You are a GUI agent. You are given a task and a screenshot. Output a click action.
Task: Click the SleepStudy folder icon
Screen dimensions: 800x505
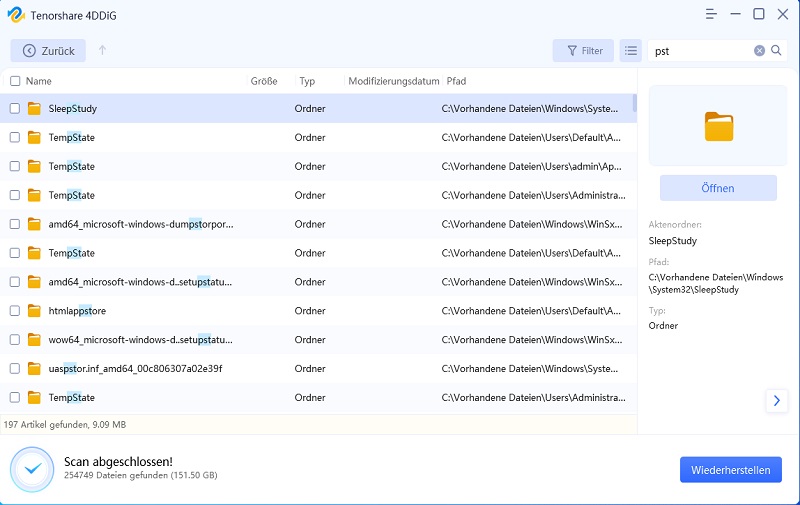(34, 108)
